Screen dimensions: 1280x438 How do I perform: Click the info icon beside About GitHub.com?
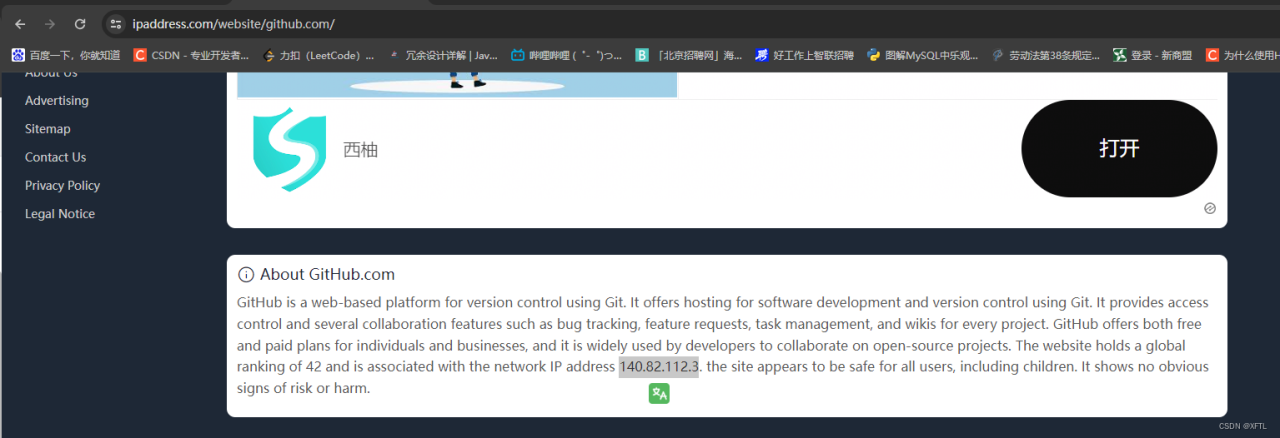pos(246,275)
